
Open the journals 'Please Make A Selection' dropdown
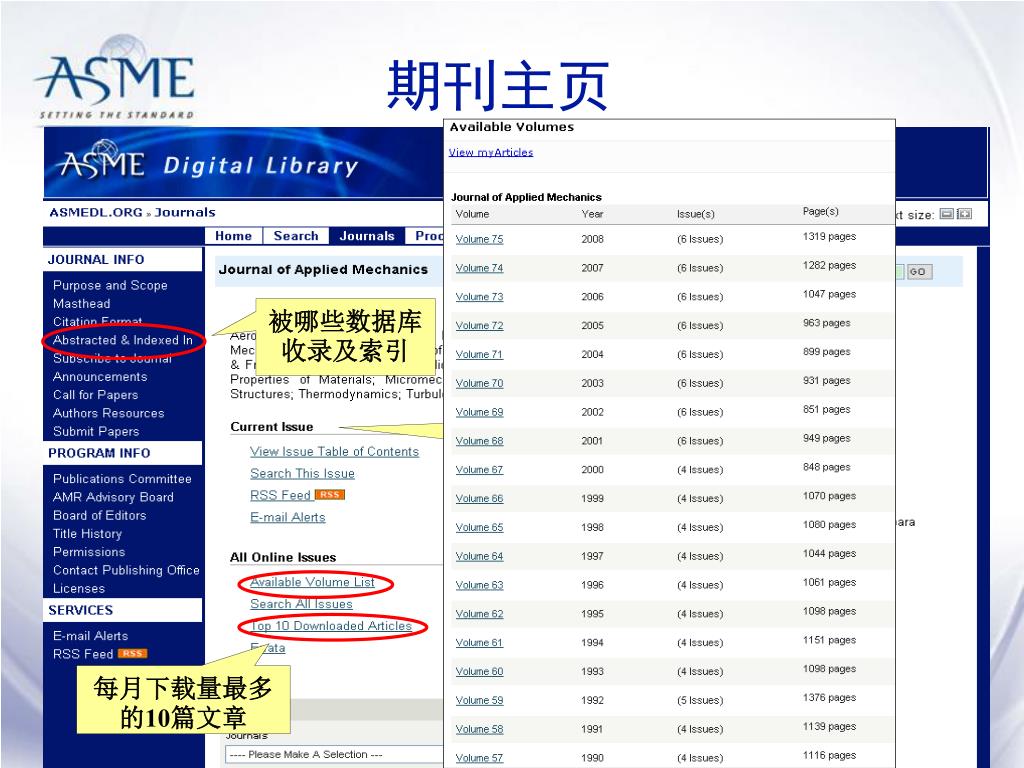pos(334,754)
